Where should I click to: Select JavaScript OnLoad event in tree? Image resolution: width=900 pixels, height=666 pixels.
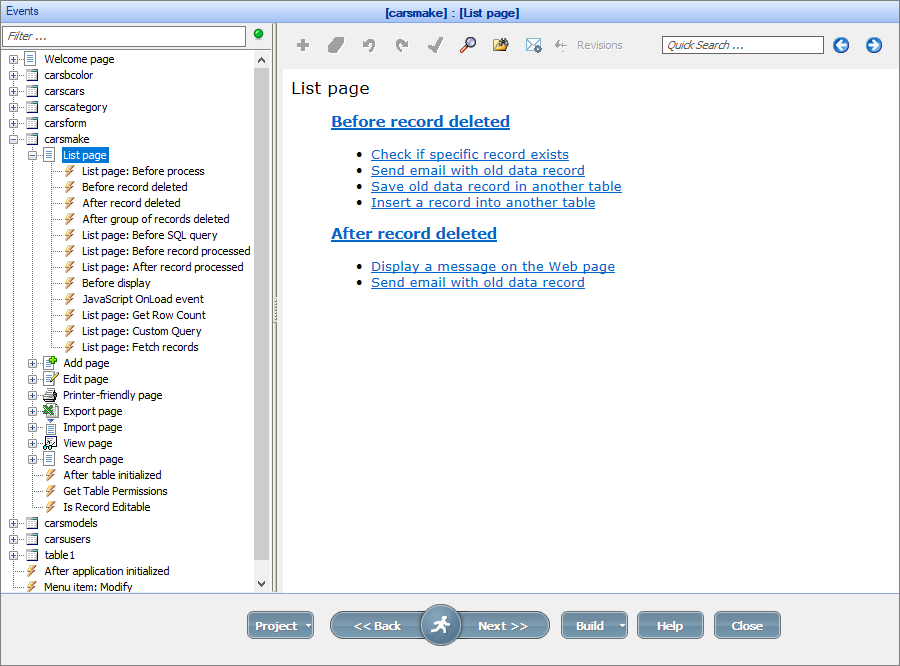[x=143, y=299]
